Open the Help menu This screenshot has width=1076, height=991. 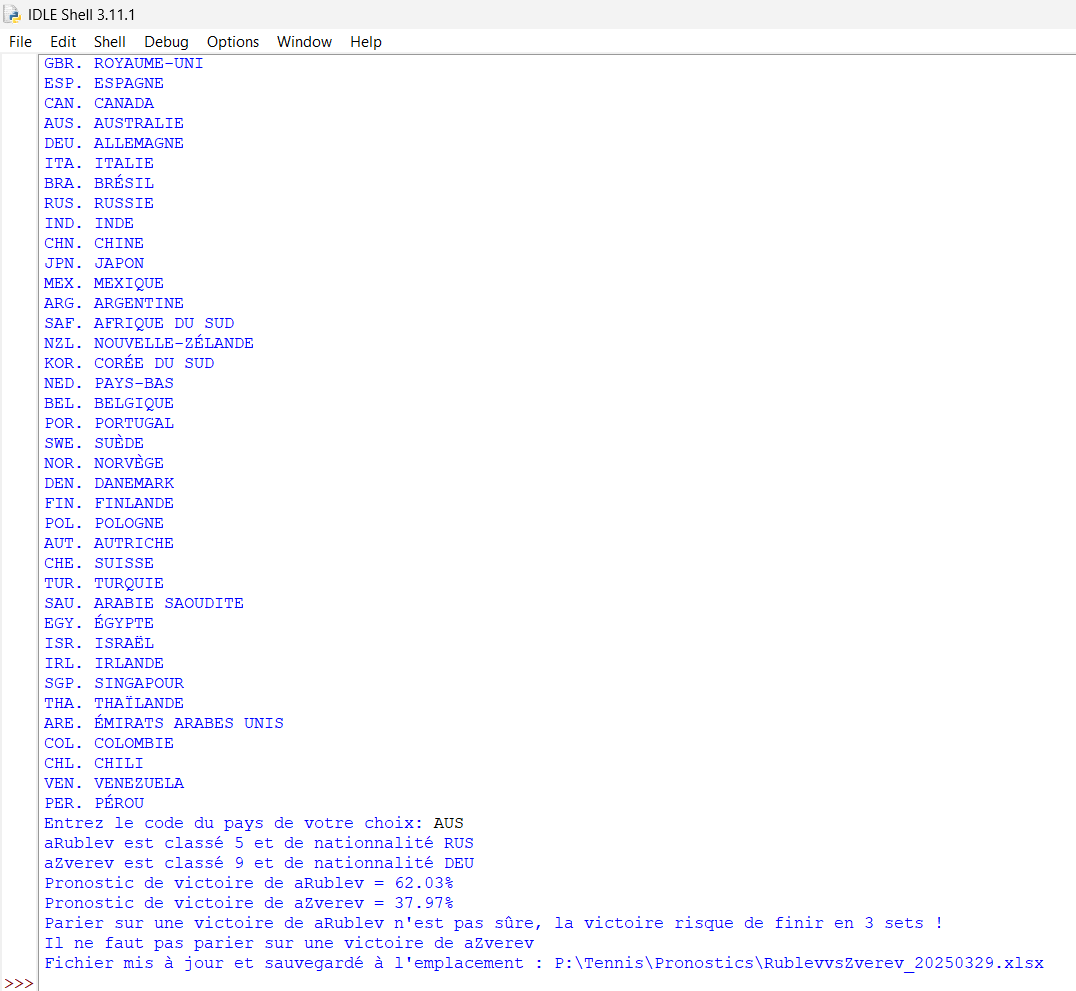[366, 42]
